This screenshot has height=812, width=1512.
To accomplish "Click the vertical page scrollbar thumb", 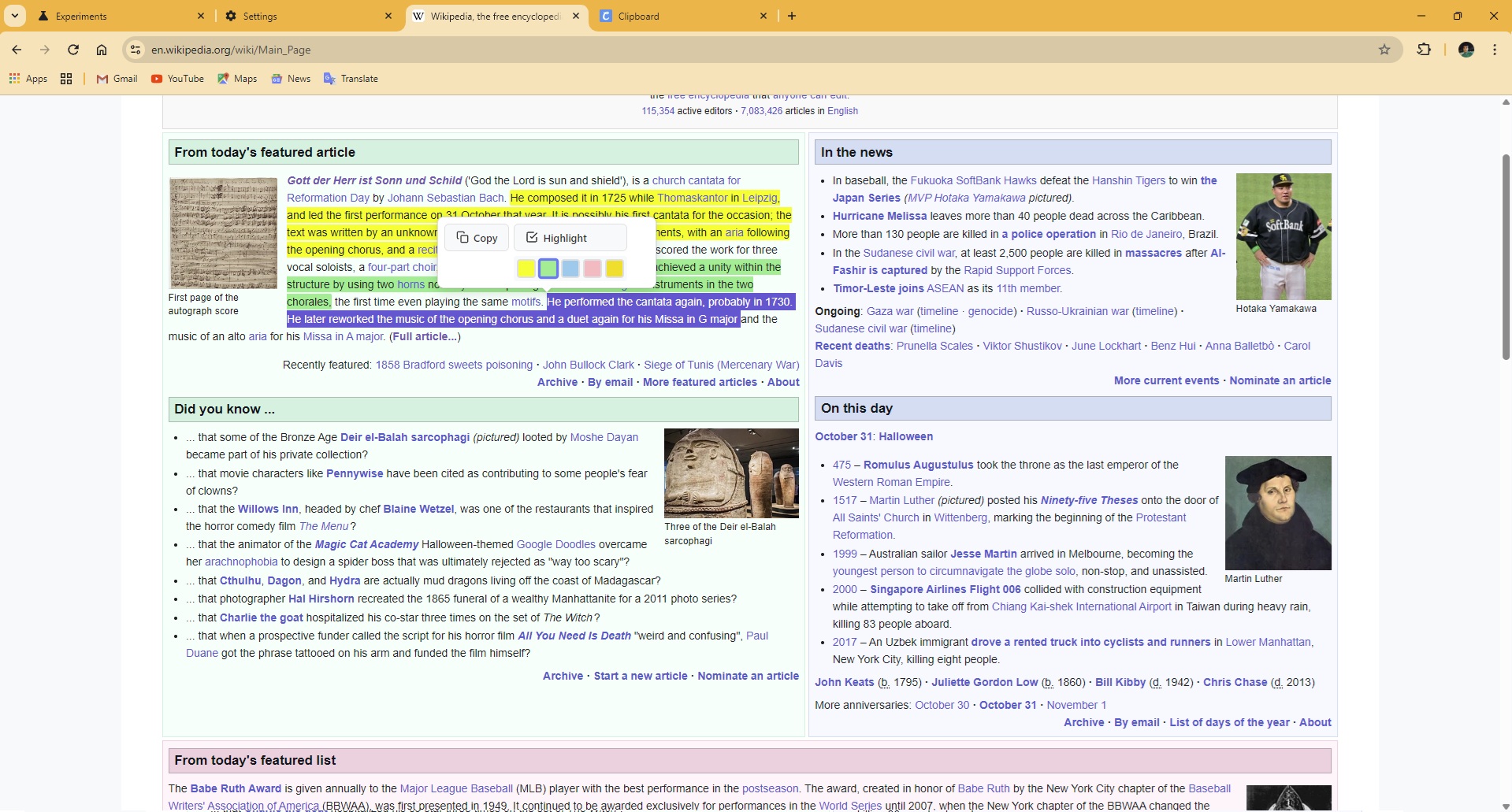I will (x=1506, y=258).
